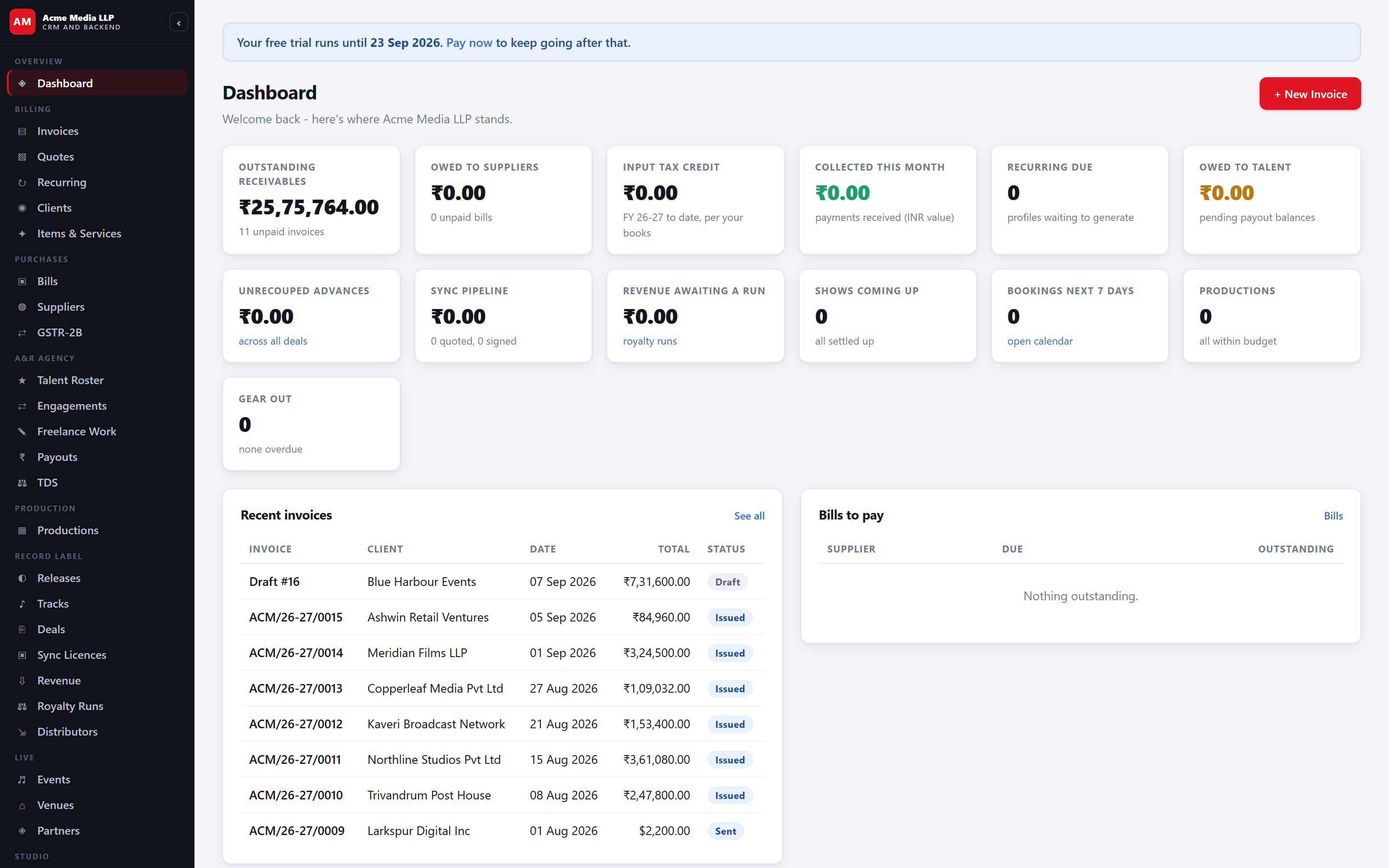The image size is (1389, 868).
Task: See all recent invoices
Action: tap(749, 516)
